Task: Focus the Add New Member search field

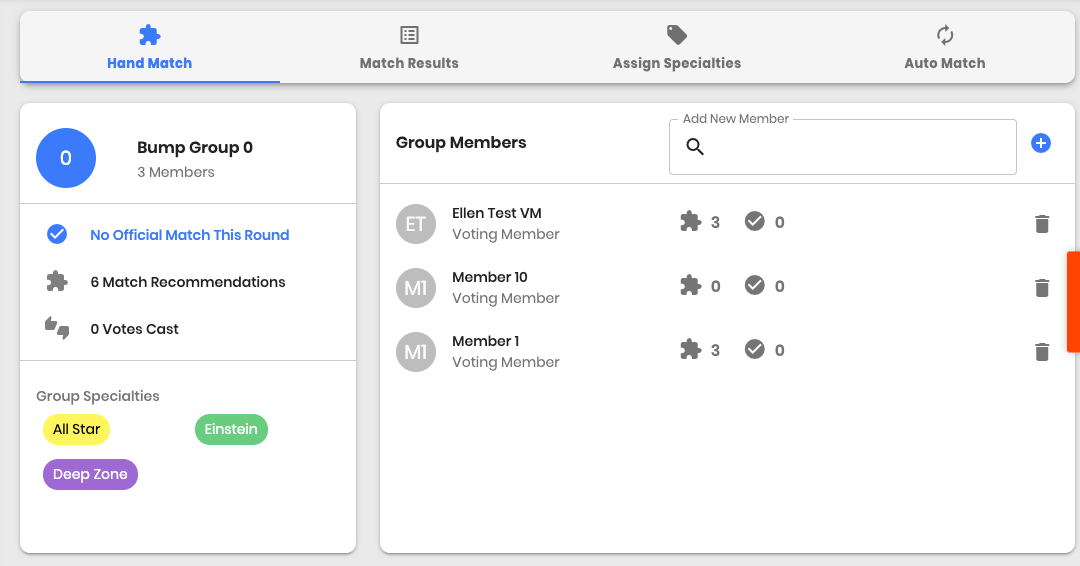Action: [842, 147]
